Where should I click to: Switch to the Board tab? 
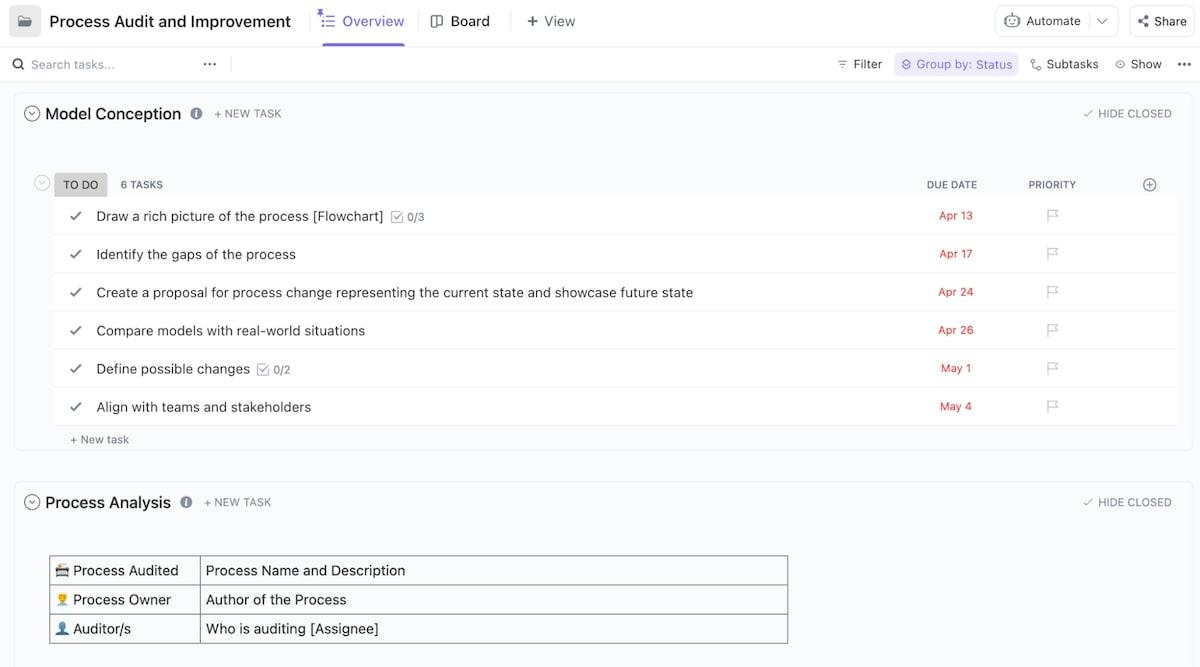pyautogui.click(x=460, y=21)
